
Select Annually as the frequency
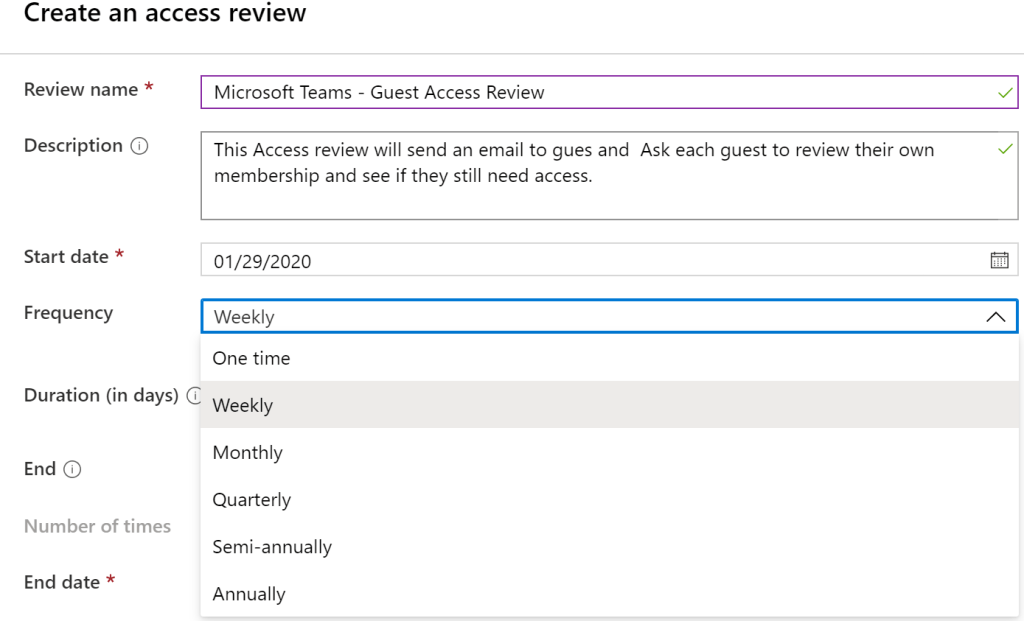[249, 594]
